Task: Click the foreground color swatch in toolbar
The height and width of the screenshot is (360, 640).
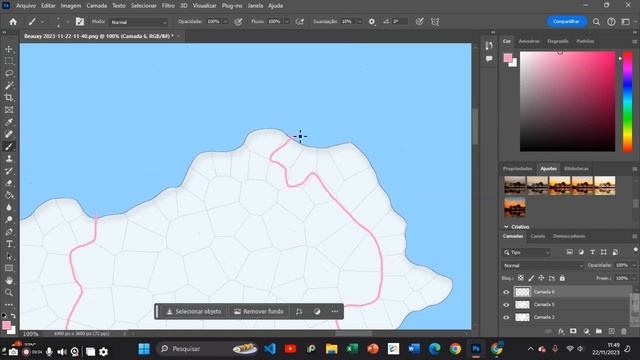Action: pyautogui.click(x=6, y=325)
